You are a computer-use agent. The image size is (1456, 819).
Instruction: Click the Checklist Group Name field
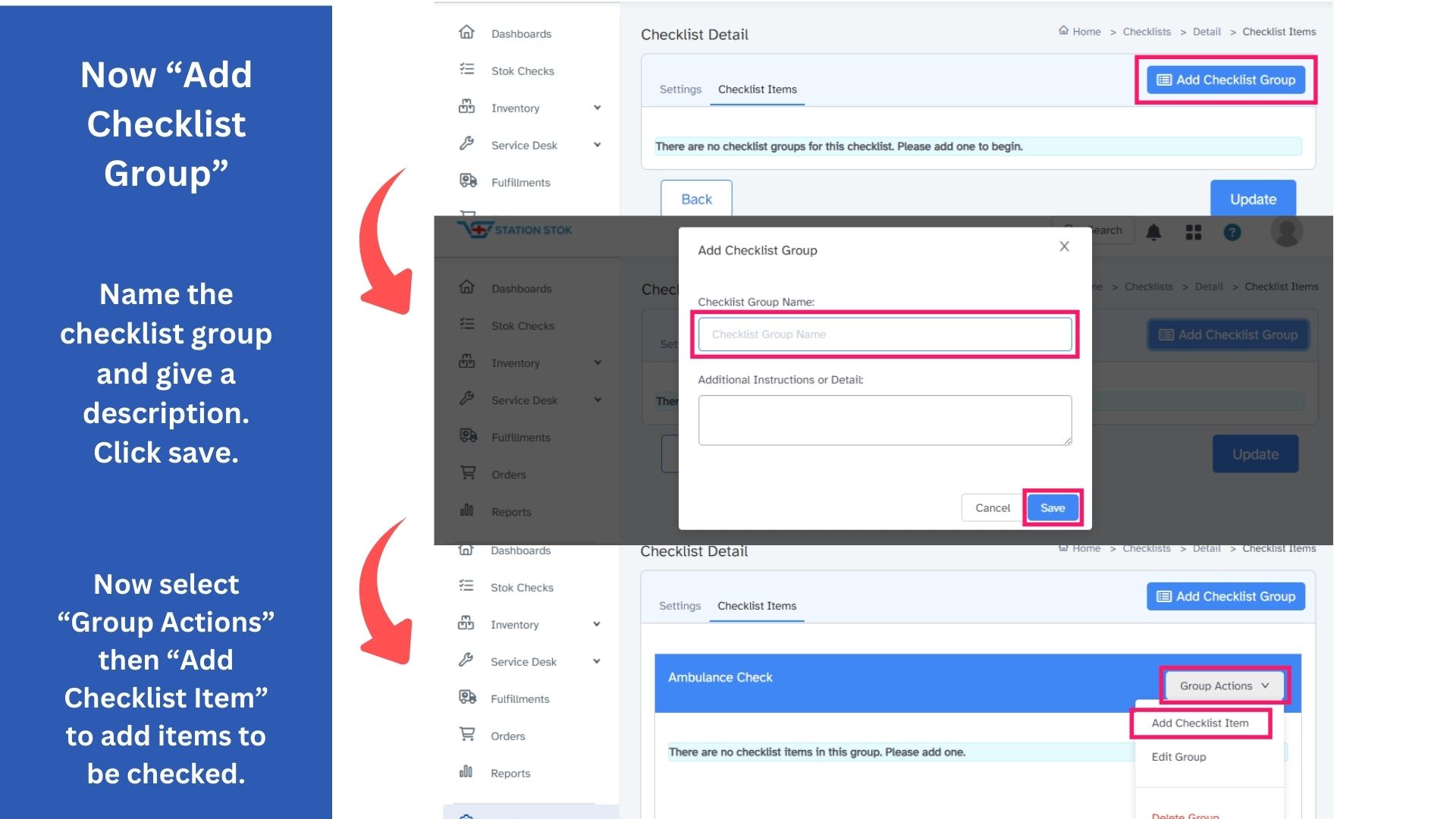coord(884,334)
